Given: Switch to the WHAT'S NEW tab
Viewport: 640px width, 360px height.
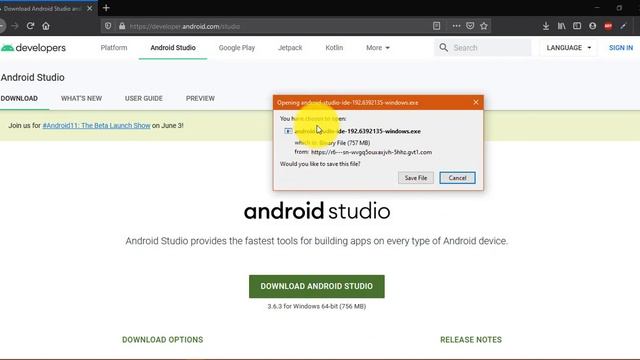Looking at the screenshot, I should [x=82, y=98].
